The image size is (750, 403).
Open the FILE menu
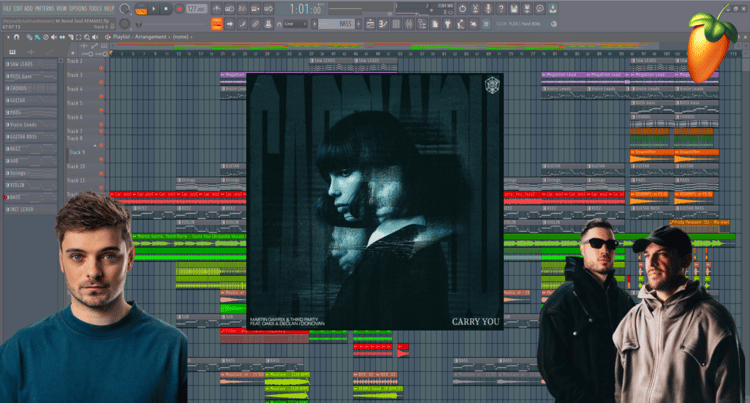click(7, 9)
